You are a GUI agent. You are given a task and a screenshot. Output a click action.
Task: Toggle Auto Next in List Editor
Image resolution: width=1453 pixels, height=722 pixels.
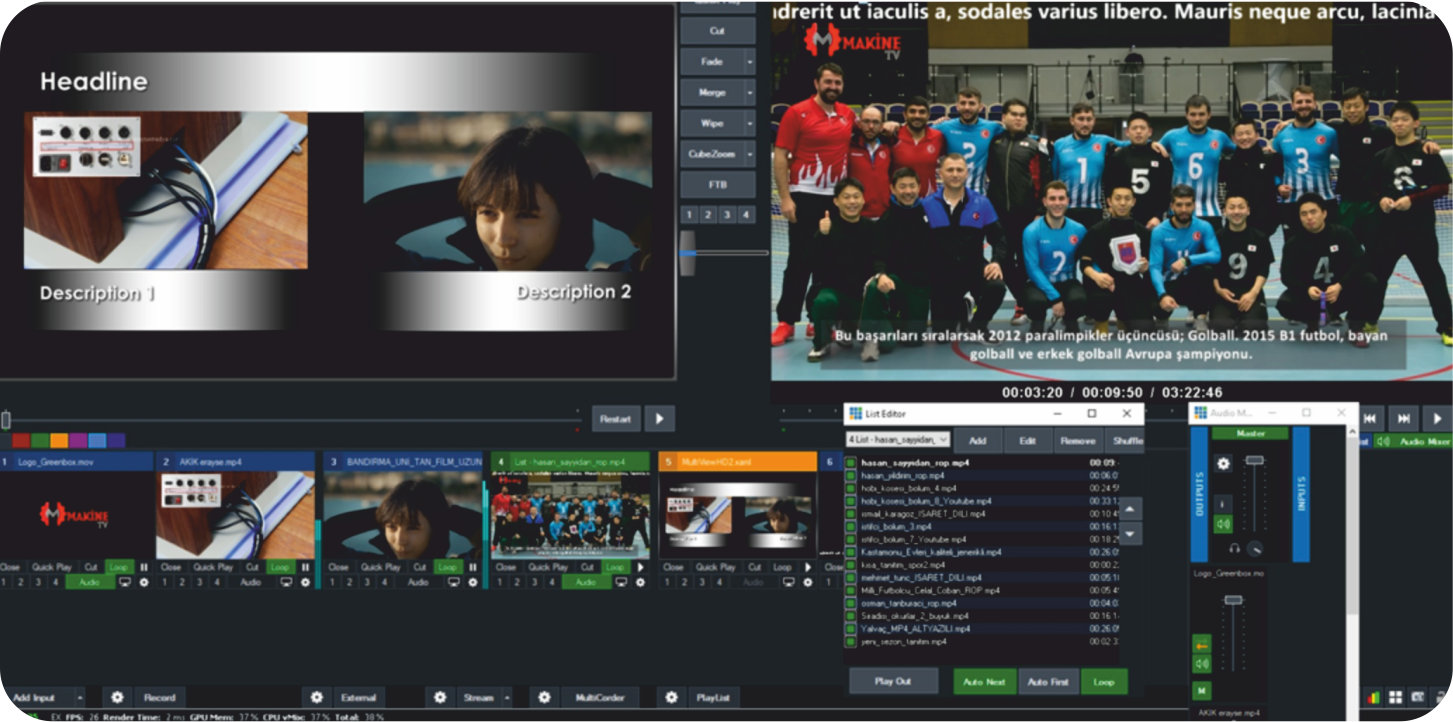click(984, 681)
